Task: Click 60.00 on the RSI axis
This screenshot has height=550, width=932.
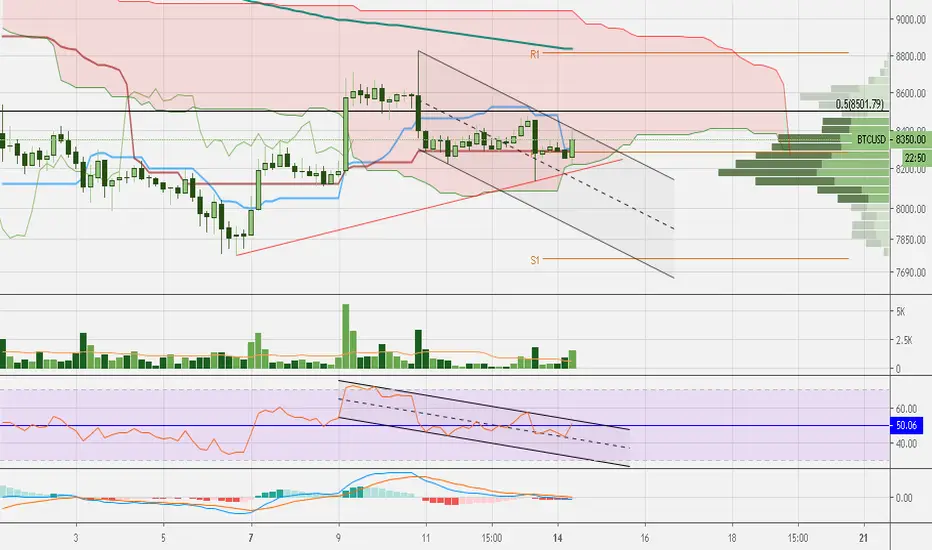Action: [x=906, y=408]
